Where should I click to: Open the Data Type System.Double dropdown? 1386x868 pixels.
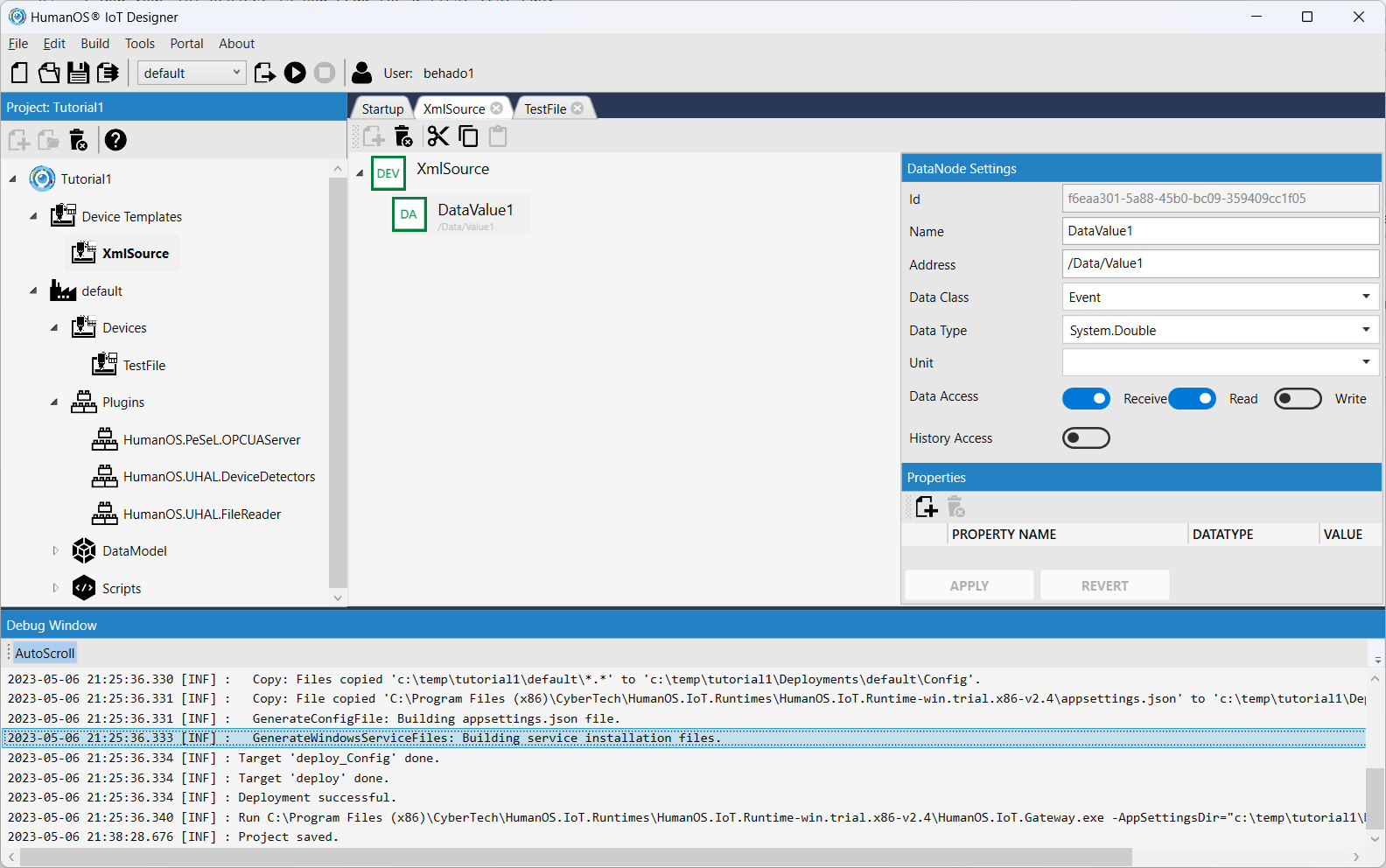tap(1221, 330)
